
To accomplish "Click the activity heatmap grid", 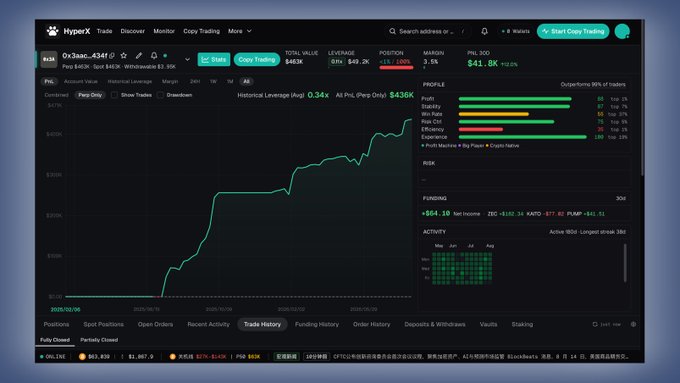I will [x=462, y=268].
